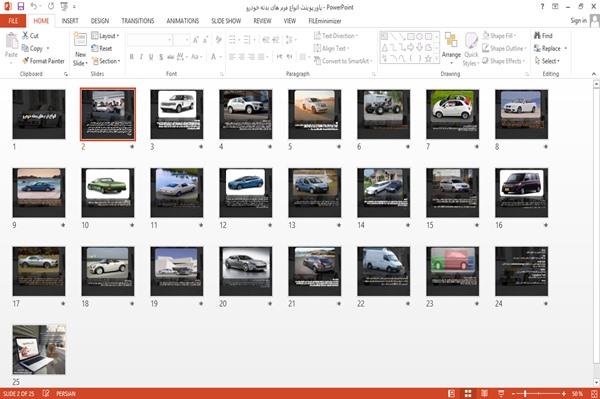Open the font size combo box

[x=181, y=40]
